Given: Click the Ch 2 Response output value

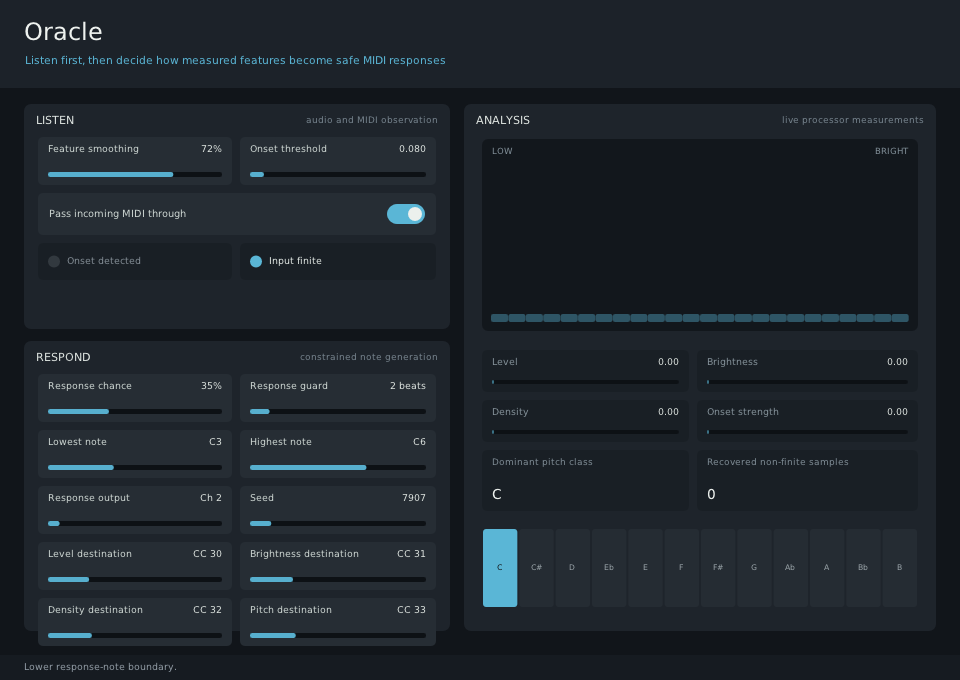Looking at the screenshot, I should point(211,498).
